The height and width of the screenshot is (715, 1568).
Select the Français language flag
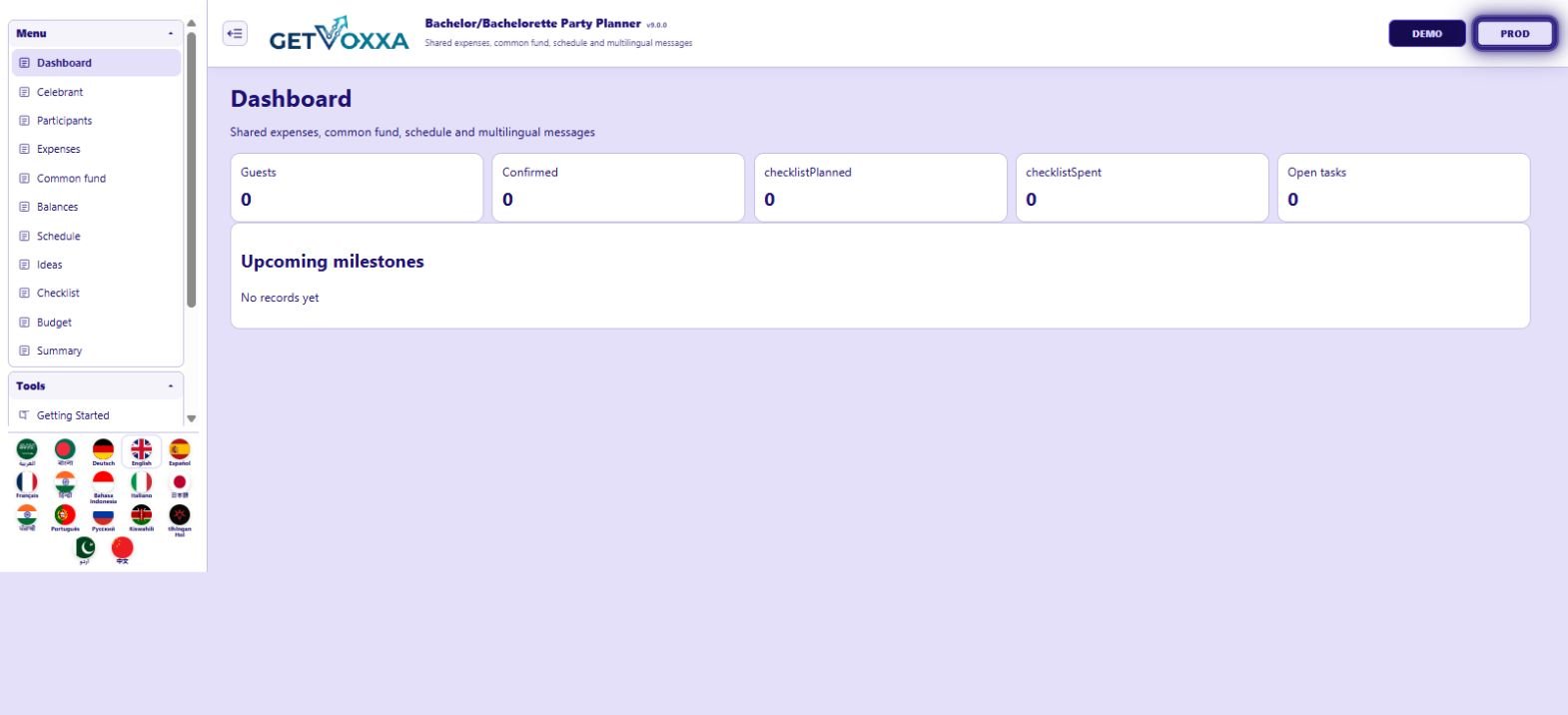tap(27, 484)
